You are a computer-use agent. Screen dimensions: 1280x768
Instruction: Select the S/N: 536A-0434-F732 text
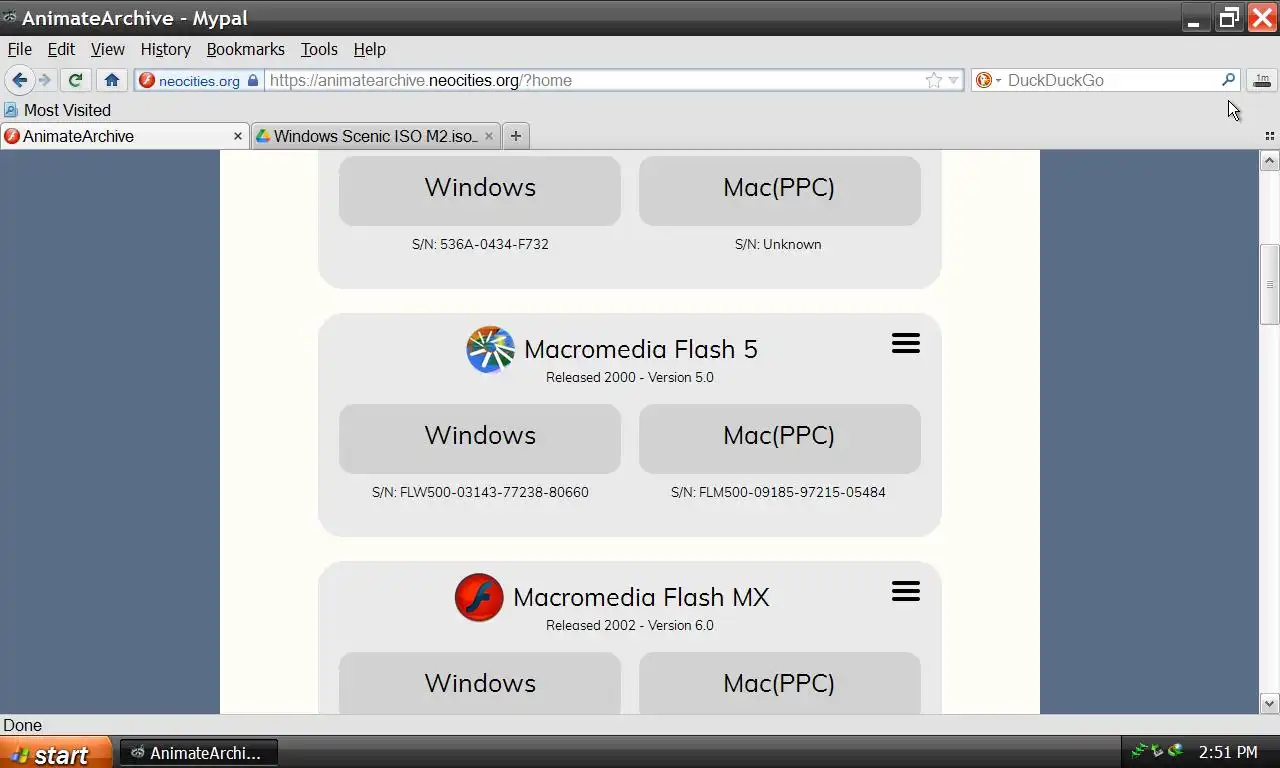(480, 244)
